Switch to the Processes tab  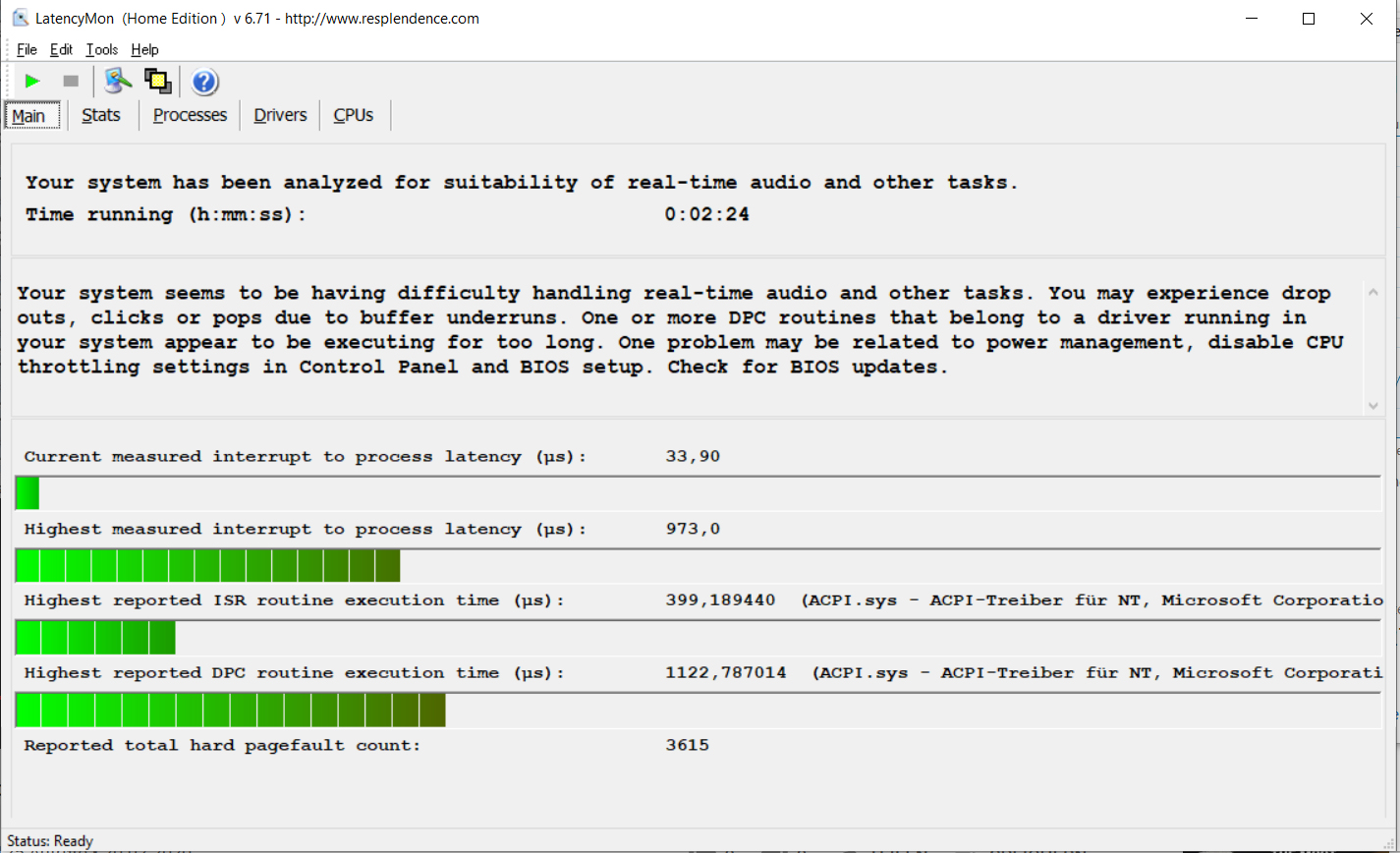coord(190,115)
